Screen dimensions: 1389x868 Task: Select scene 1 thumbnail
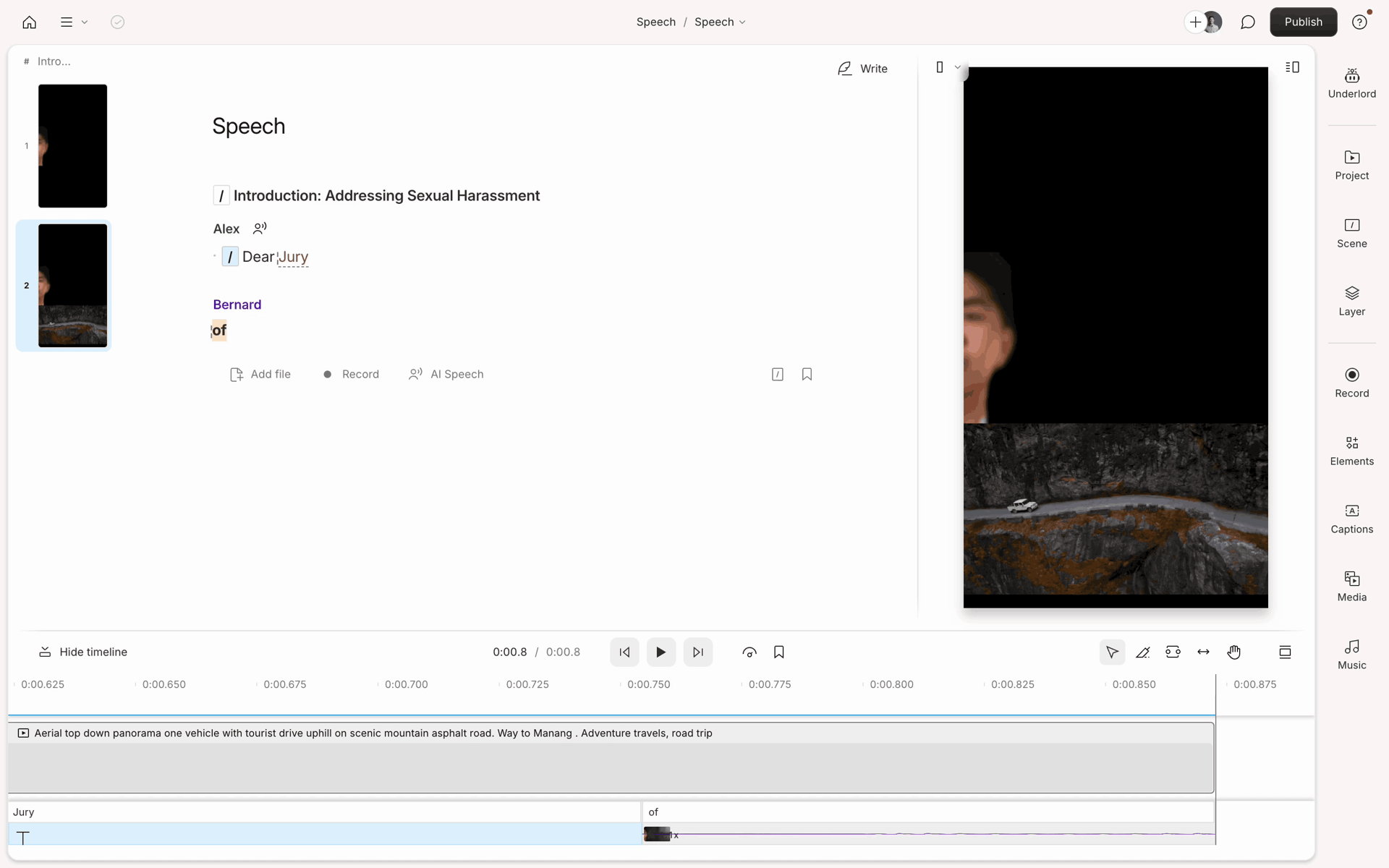coord(72,146)
